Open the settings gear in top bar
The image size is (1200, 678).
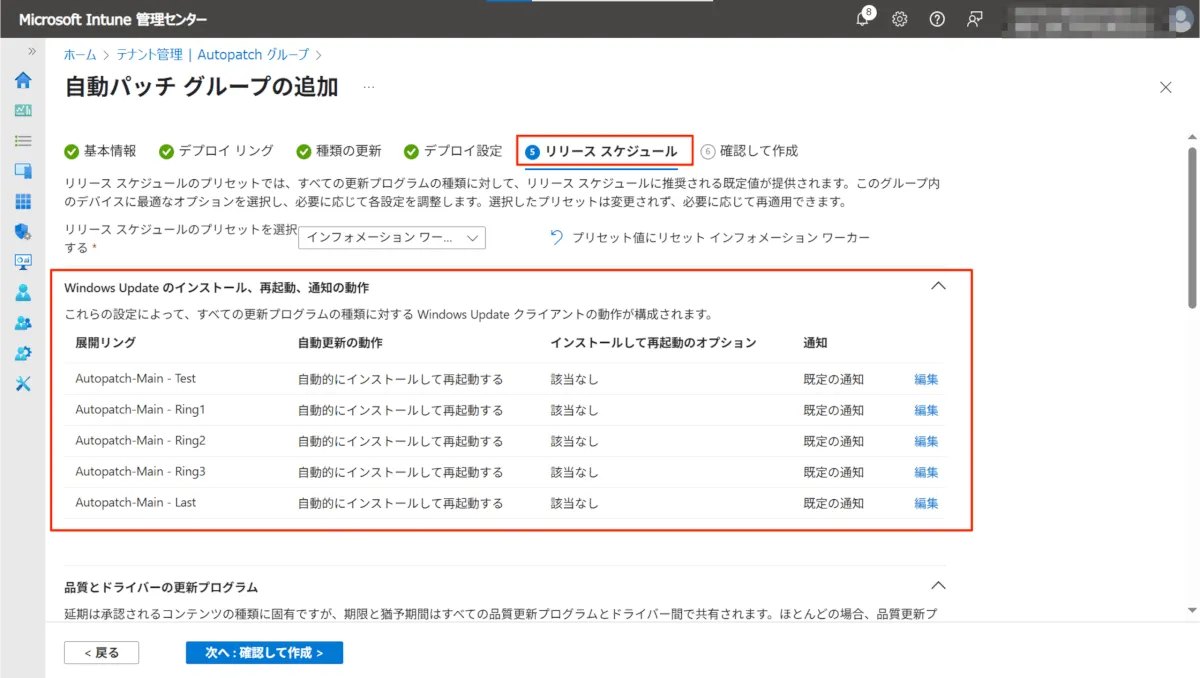[x=900, y=19]
